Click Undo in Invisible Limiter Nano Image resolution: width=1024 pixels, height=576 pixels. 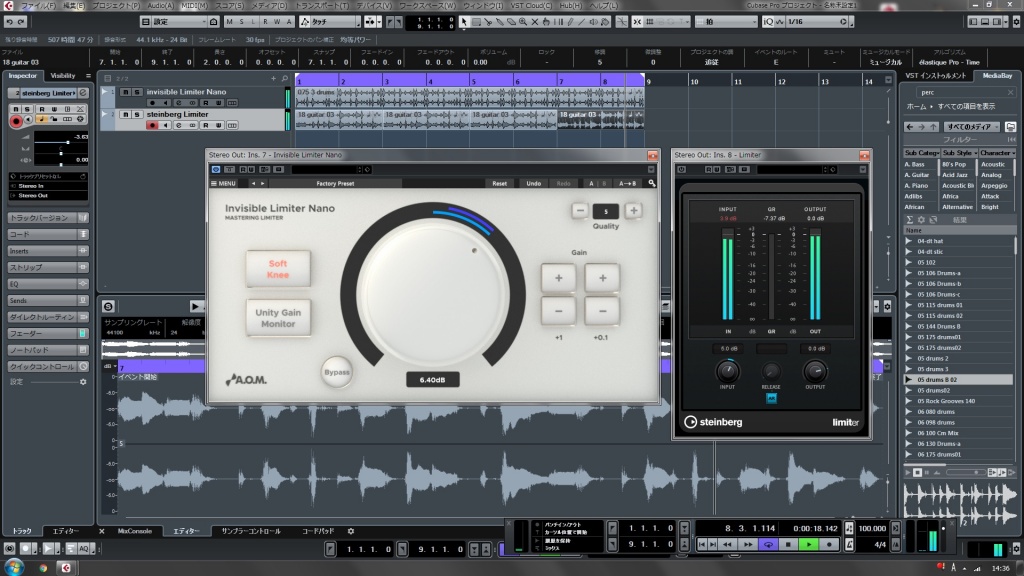[534, 184]
